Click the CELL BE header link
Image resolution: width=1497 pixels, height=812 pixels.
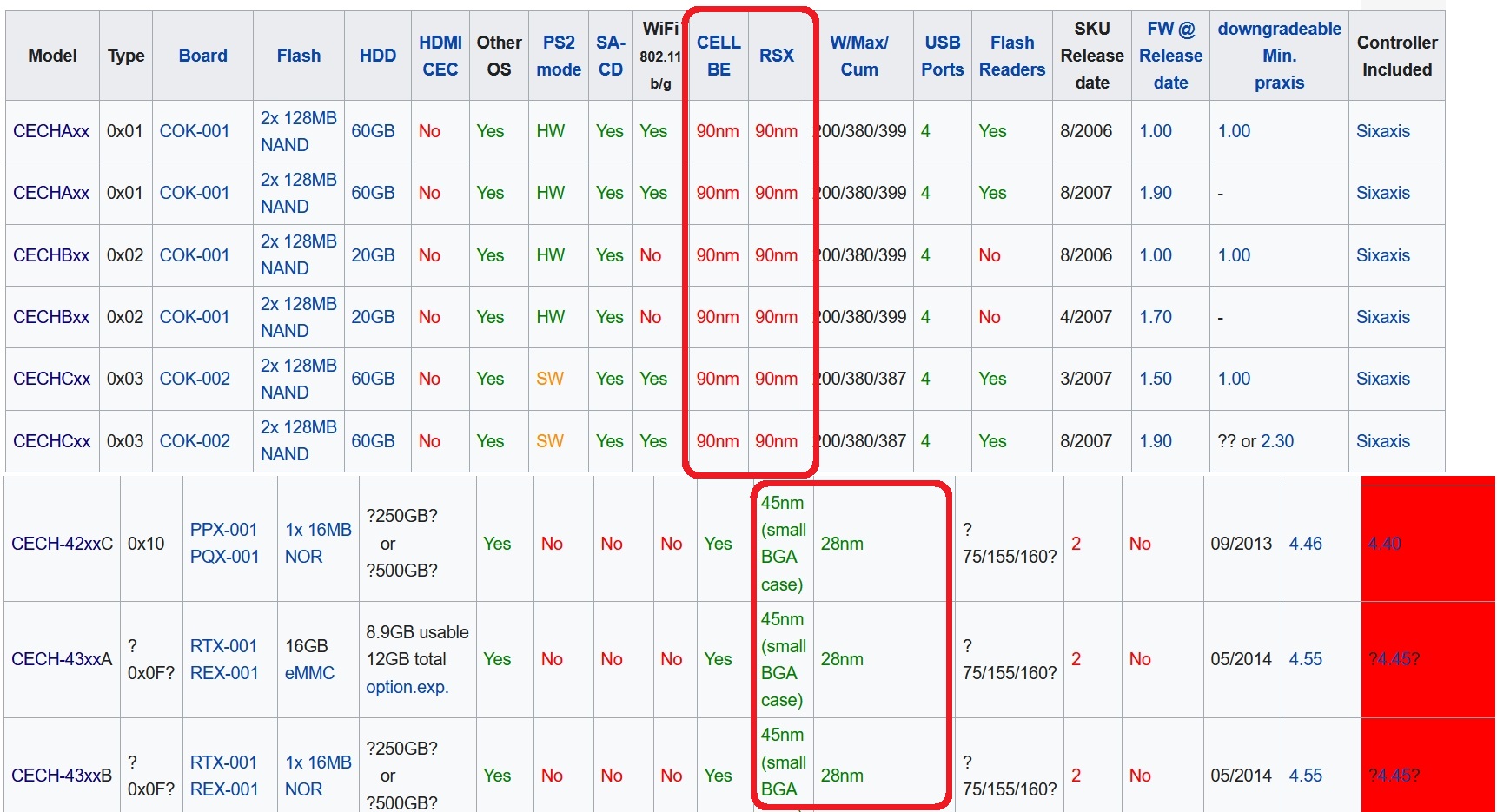719,56
